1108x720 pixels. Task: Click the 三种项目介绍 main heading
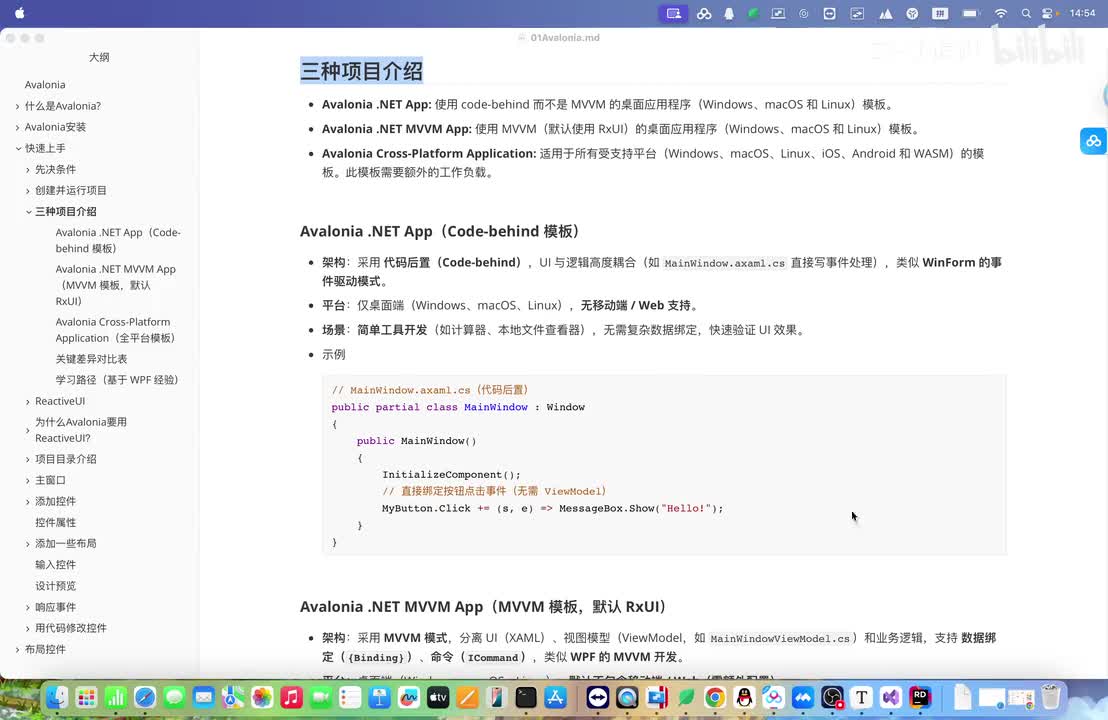362,71
